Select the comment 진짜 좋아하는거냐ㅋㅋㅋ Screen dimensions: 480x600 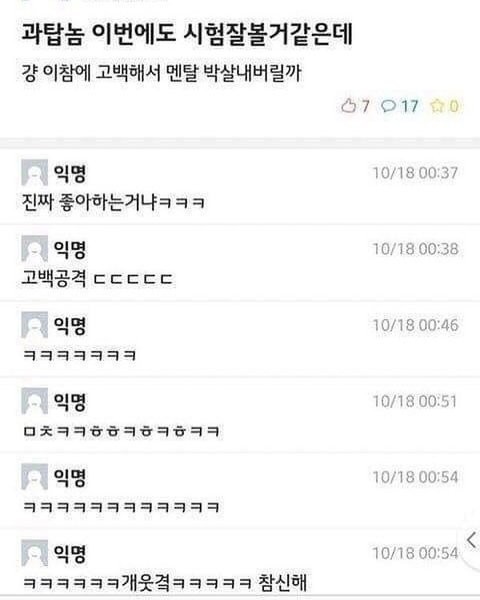click(113, 202)
